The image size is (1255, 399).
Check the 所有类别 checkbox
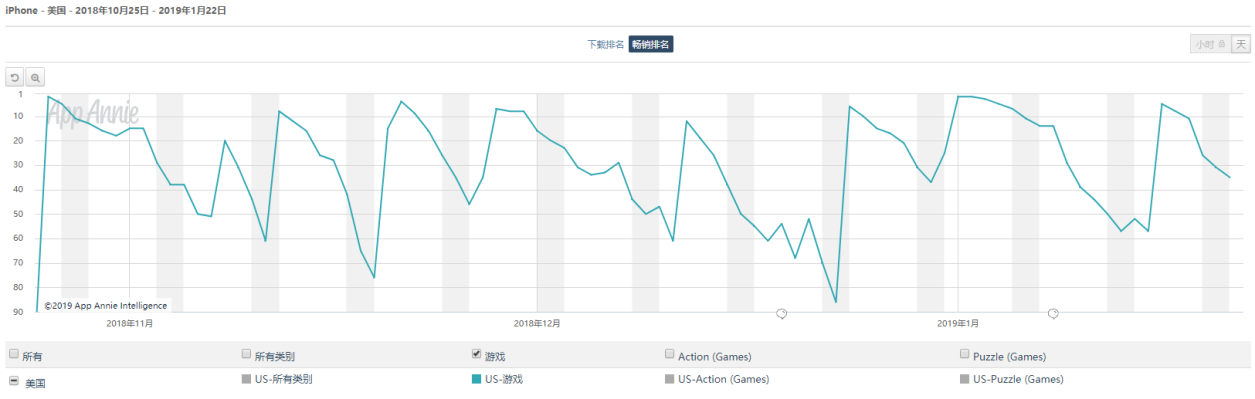[x=246, y=354]
